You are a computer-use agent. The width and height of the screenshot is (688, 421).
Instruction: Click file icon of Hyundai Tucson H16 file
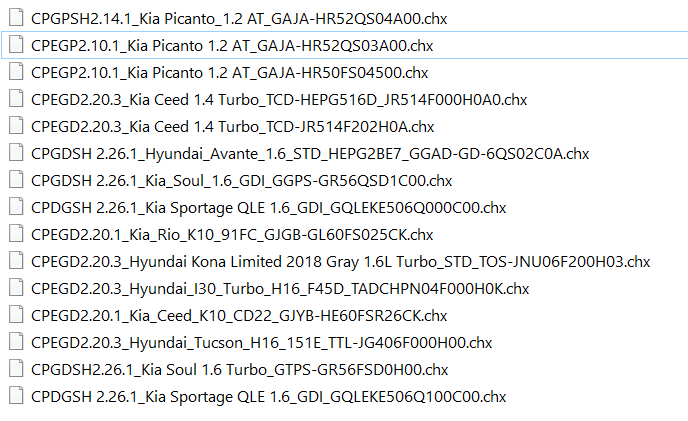tap(14, 342)
